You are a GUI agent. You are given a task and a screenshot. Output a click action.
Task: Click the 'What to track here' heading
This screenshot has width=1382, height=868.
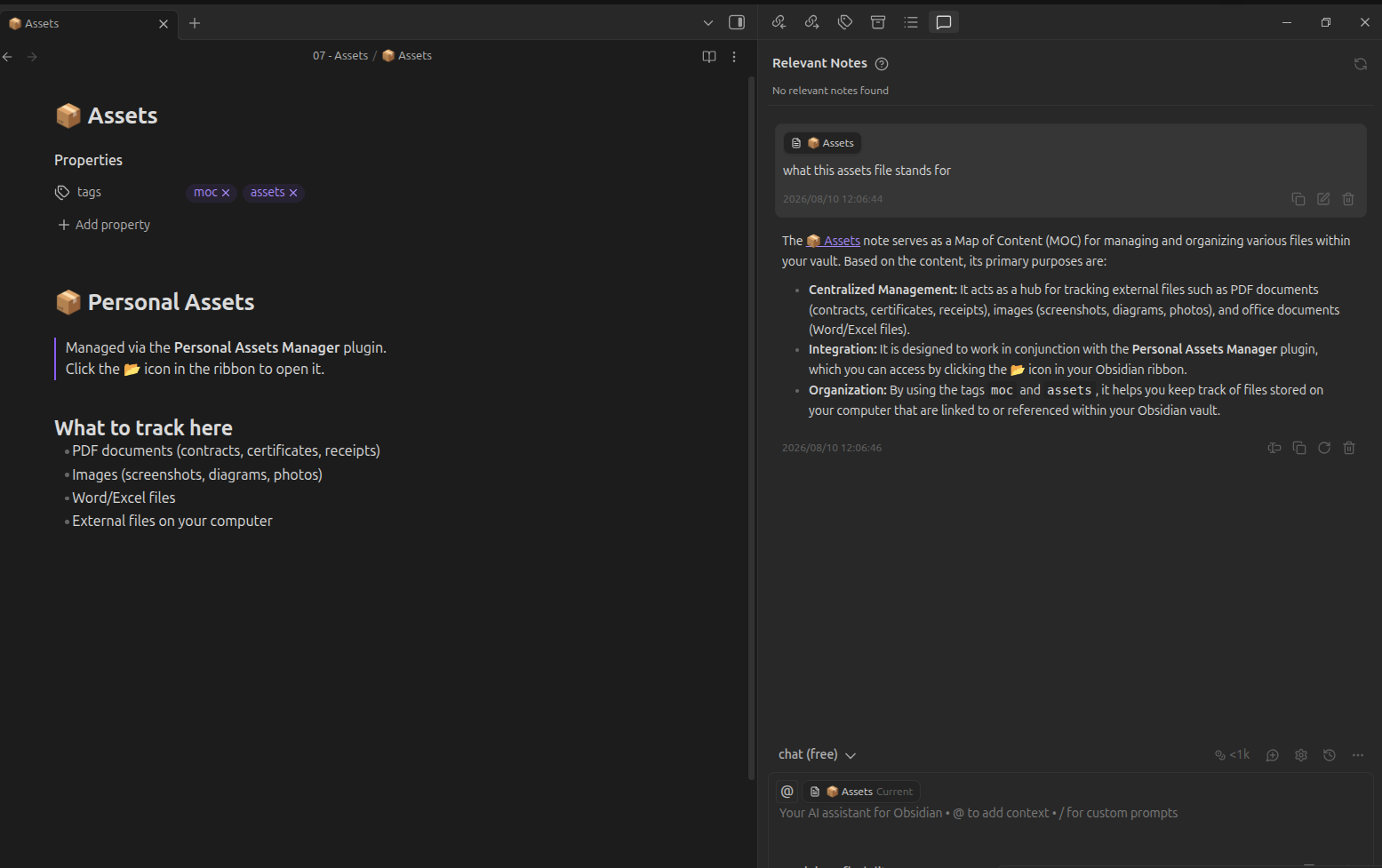click(143, 427)
